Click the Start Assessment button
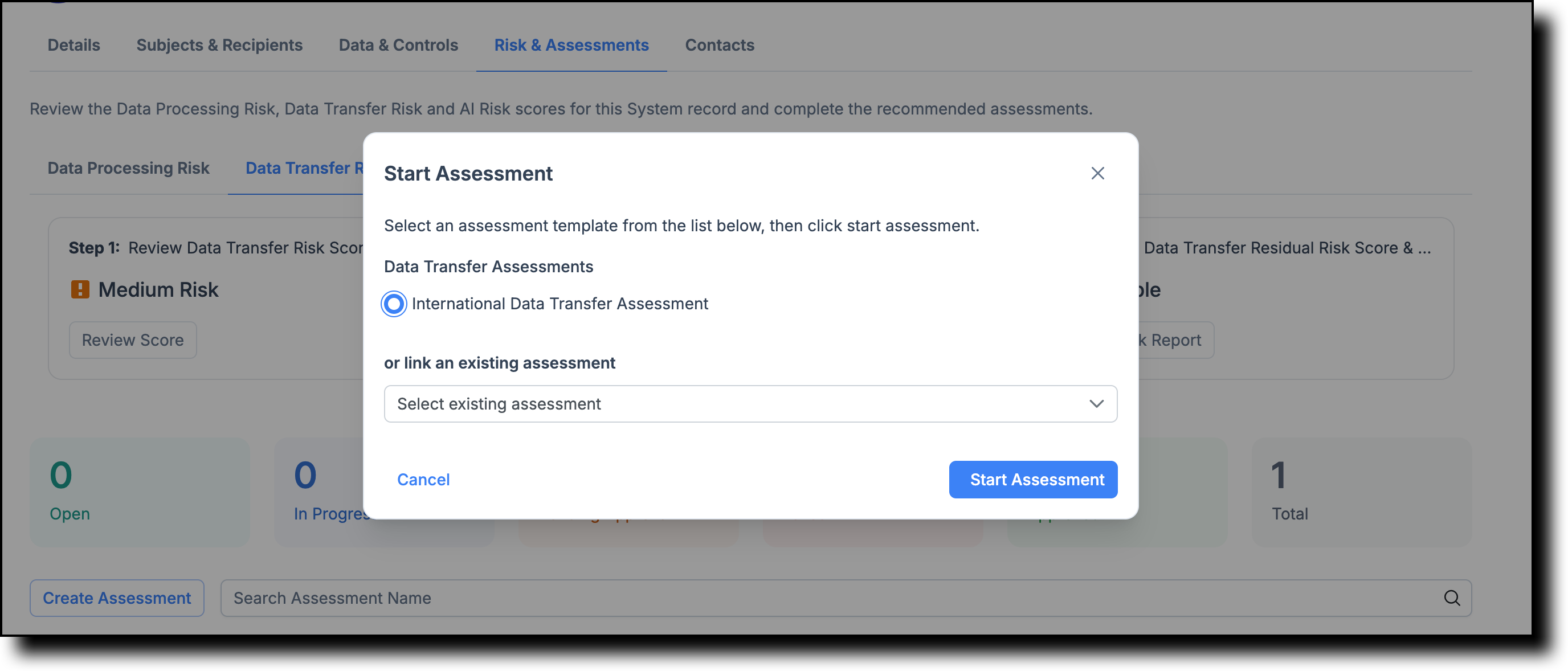1568x671 pixels. coord(1033,480)
